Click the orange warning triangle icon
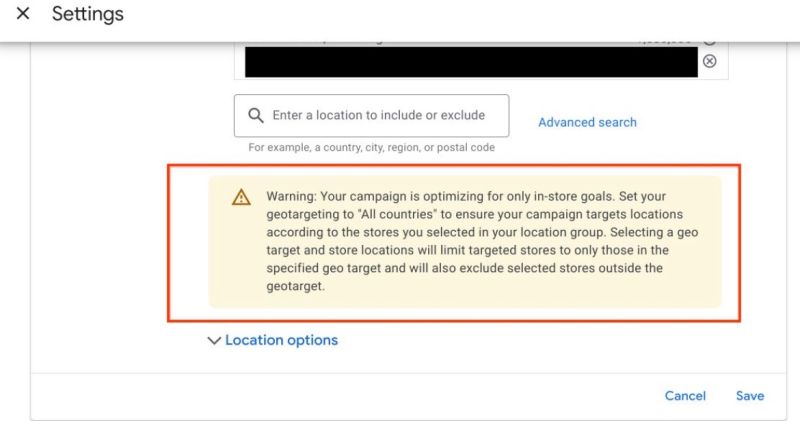 coord(241,197)
